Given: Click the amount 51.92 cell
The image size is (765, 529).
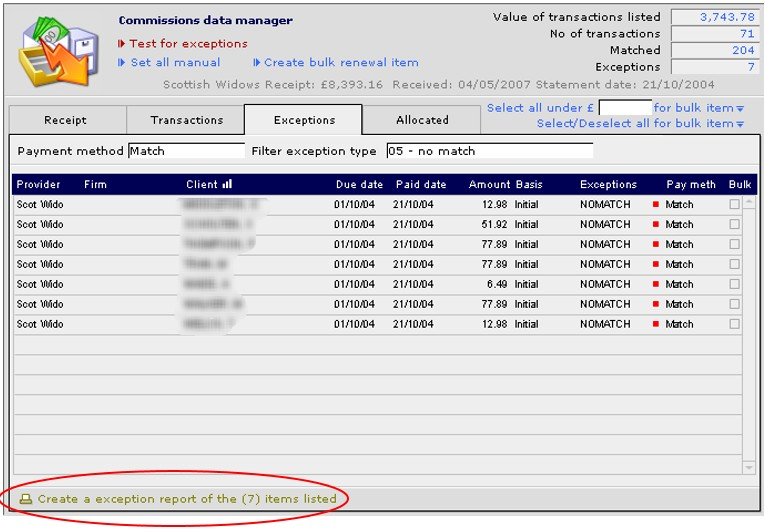Looking at the screenshot, I should pos(494,224).
